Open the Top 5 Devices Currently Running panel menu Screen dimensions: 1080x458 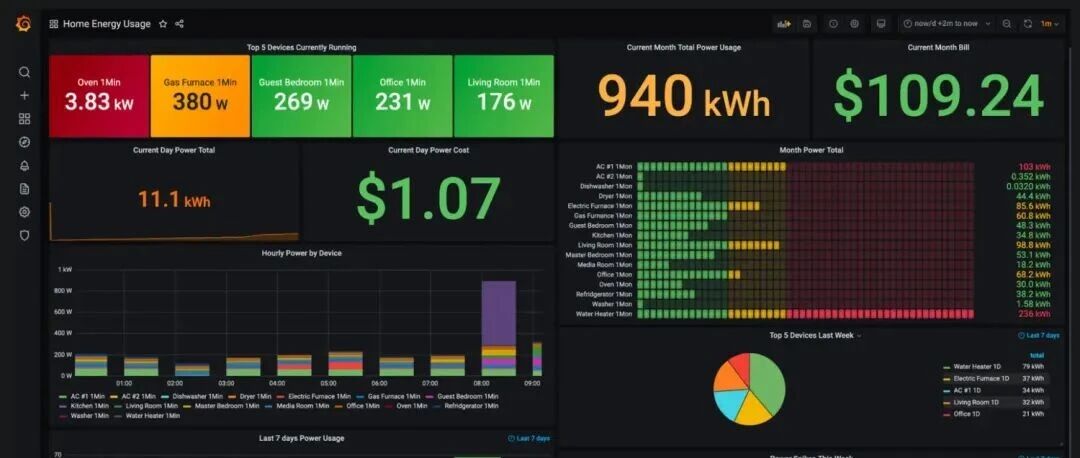pos(302,48)
